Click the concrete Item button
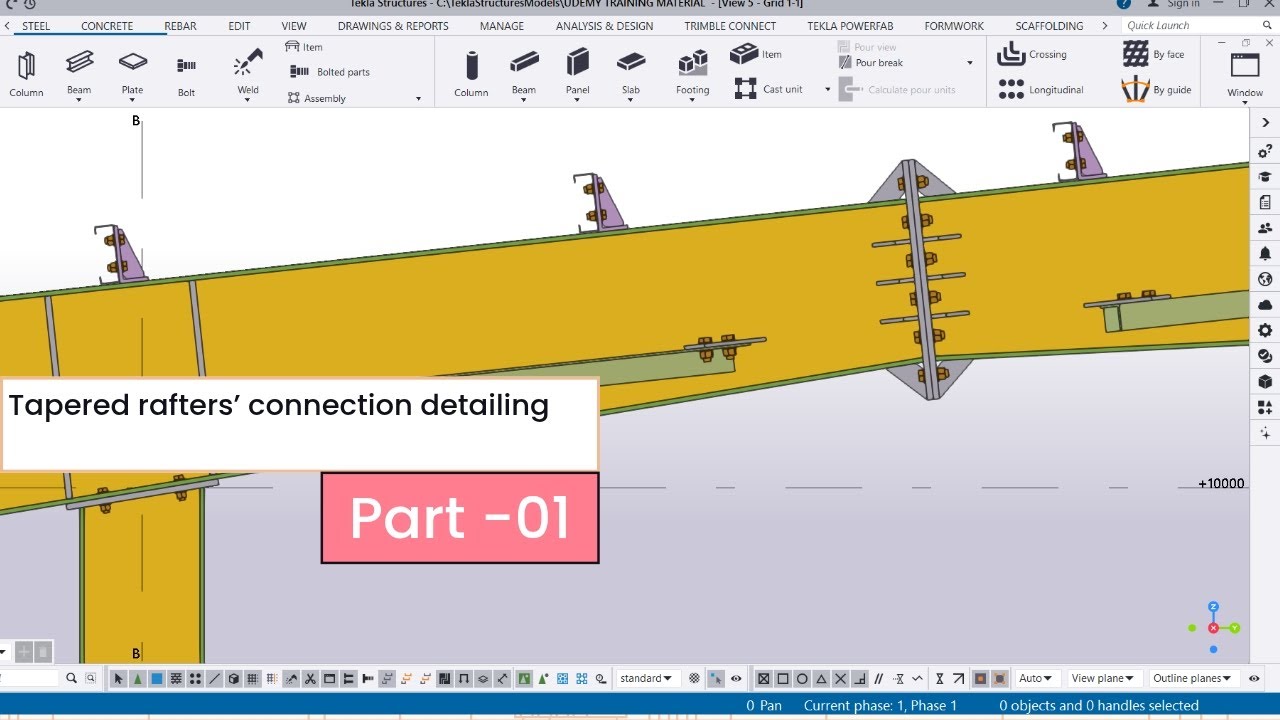Image resolution: width=1280 pixels, height=720 pixels. point(757,54)
